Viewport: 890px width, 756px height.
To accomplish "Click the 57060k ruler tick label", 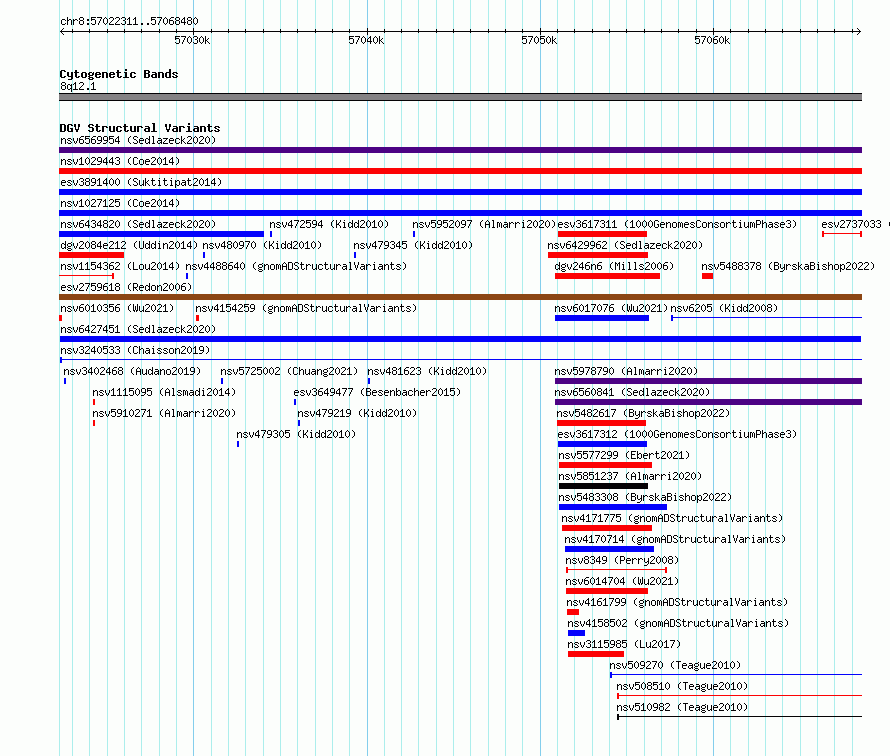I will click(x=712, y=40).
